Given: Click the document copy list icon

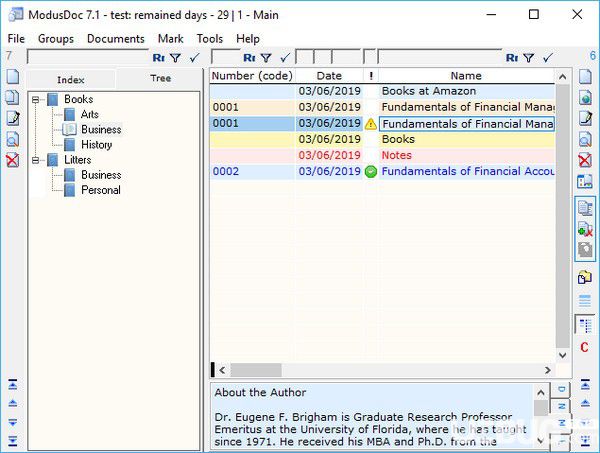Looking at the screenshot, I should (585, 209).
